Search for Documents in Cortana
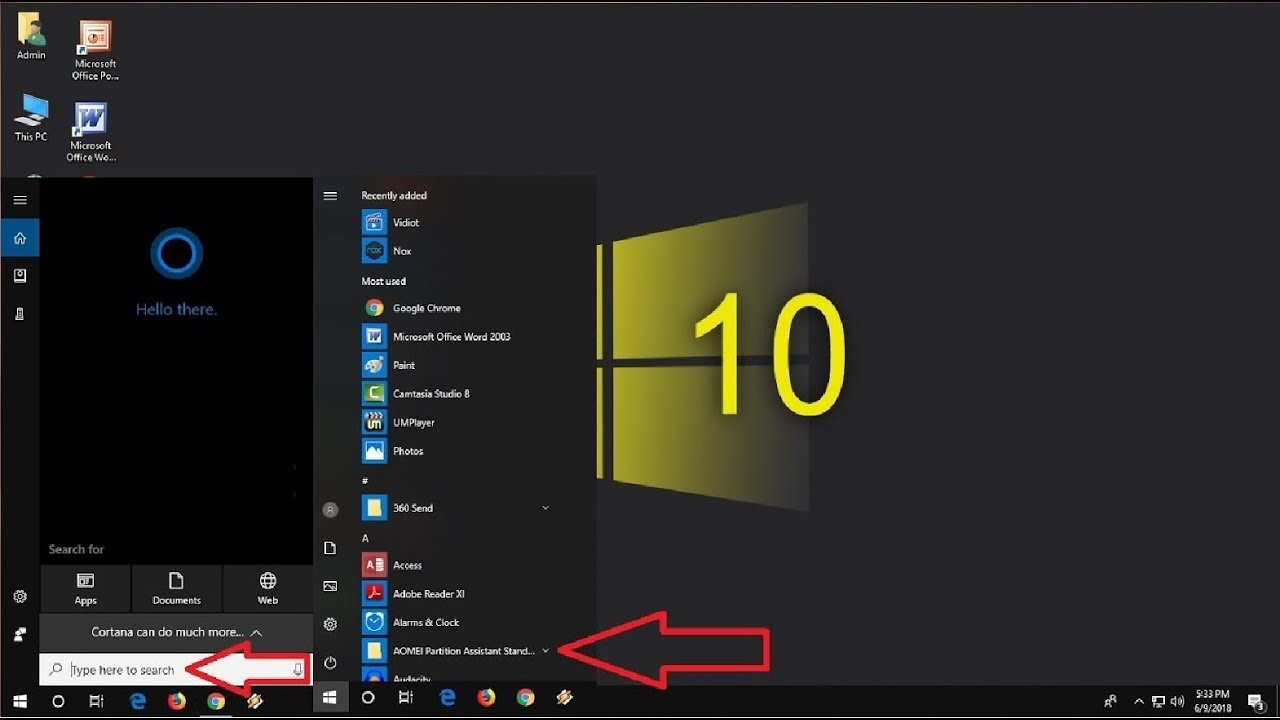 tap(176, 589)
